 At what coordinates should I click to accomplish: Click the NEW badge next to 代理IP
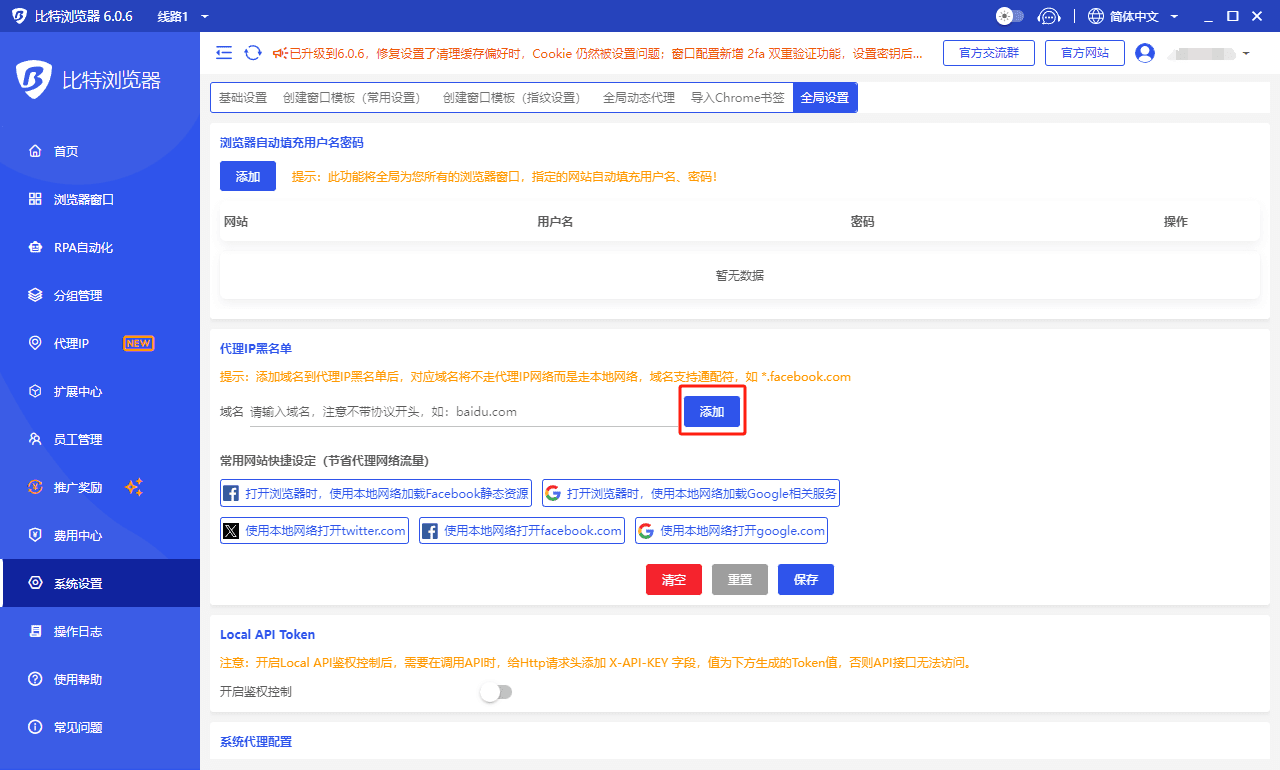point(138,343)
